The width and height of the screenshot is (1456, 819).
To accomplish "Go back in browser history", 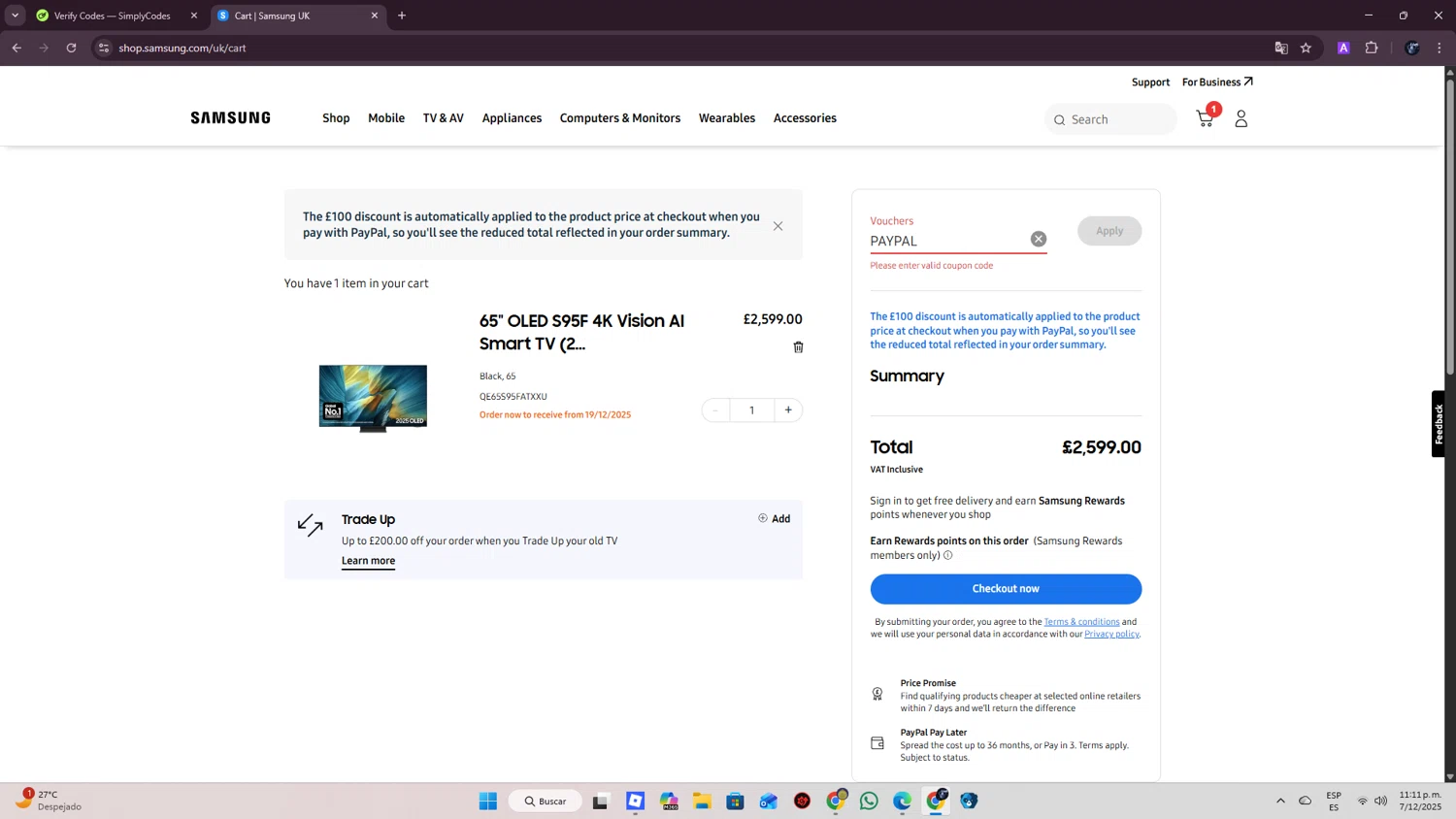I will coord(17,48).
